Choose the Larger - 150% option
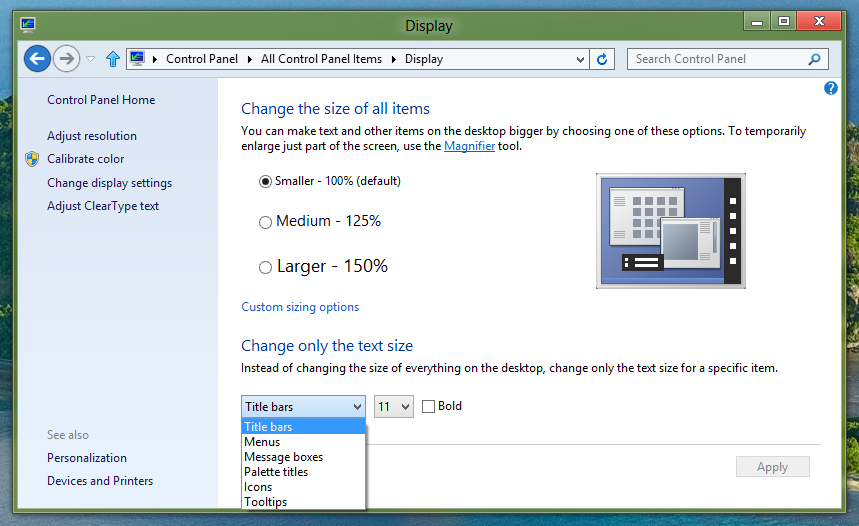This screenshot has width=859, height=526. [265, 267]
